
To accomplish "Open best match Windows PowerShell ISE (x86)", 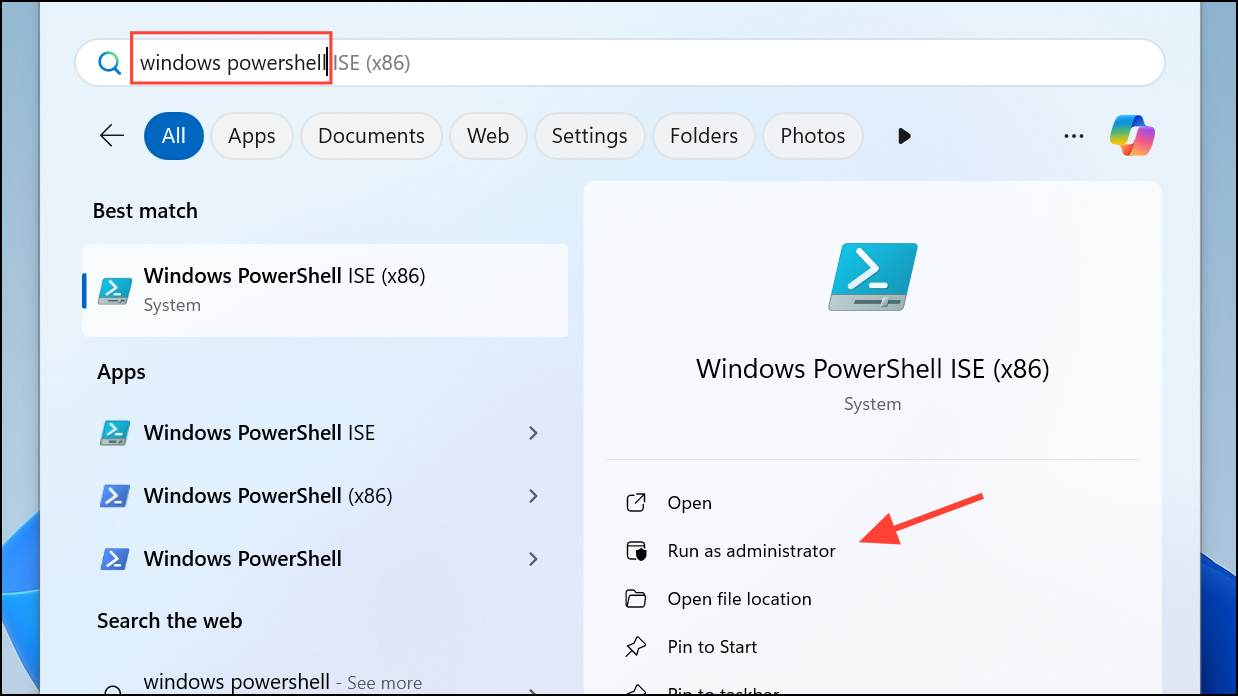I will (x=325, y=290).
